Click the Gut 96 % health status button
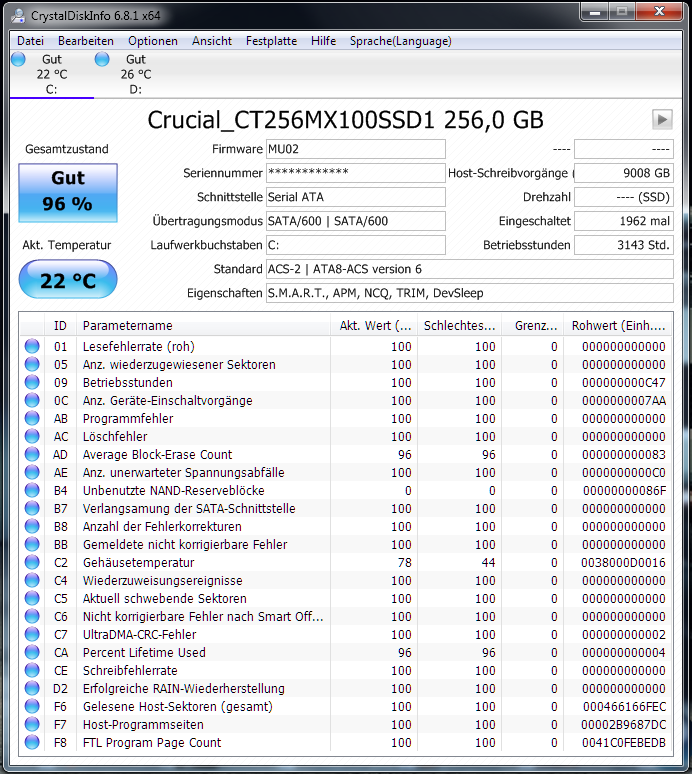 click(x=68, y=193)
